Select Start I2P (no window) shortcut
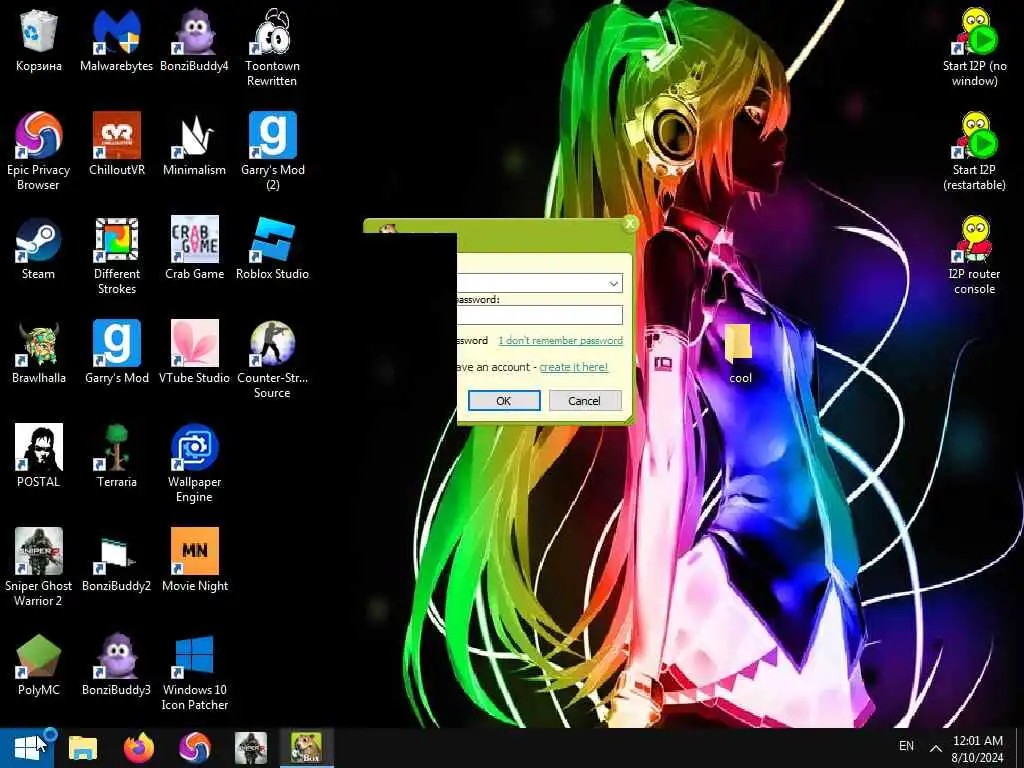 [x=974, y=47]
